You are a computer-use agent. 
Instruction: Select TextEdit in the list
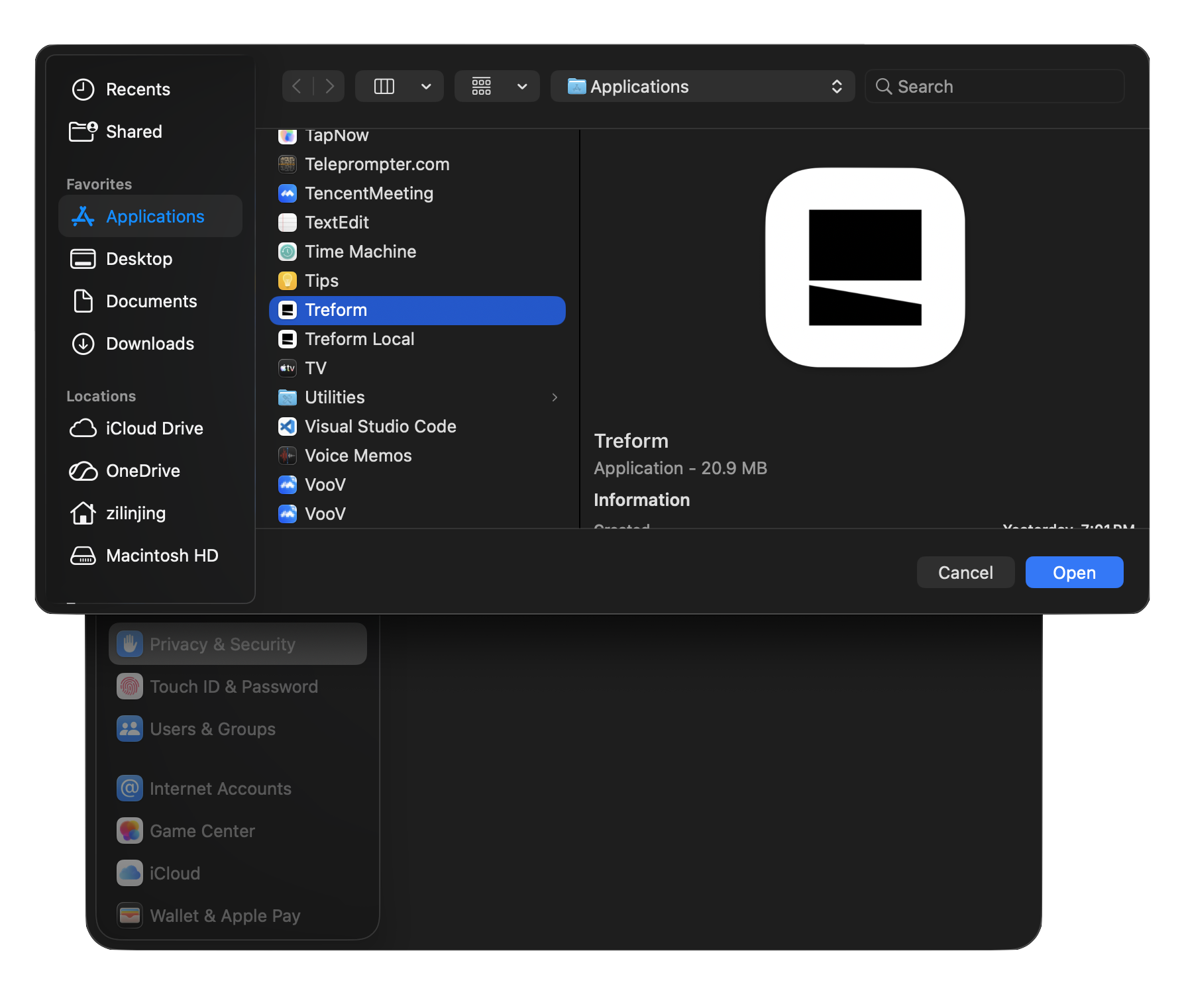(417, 223)
